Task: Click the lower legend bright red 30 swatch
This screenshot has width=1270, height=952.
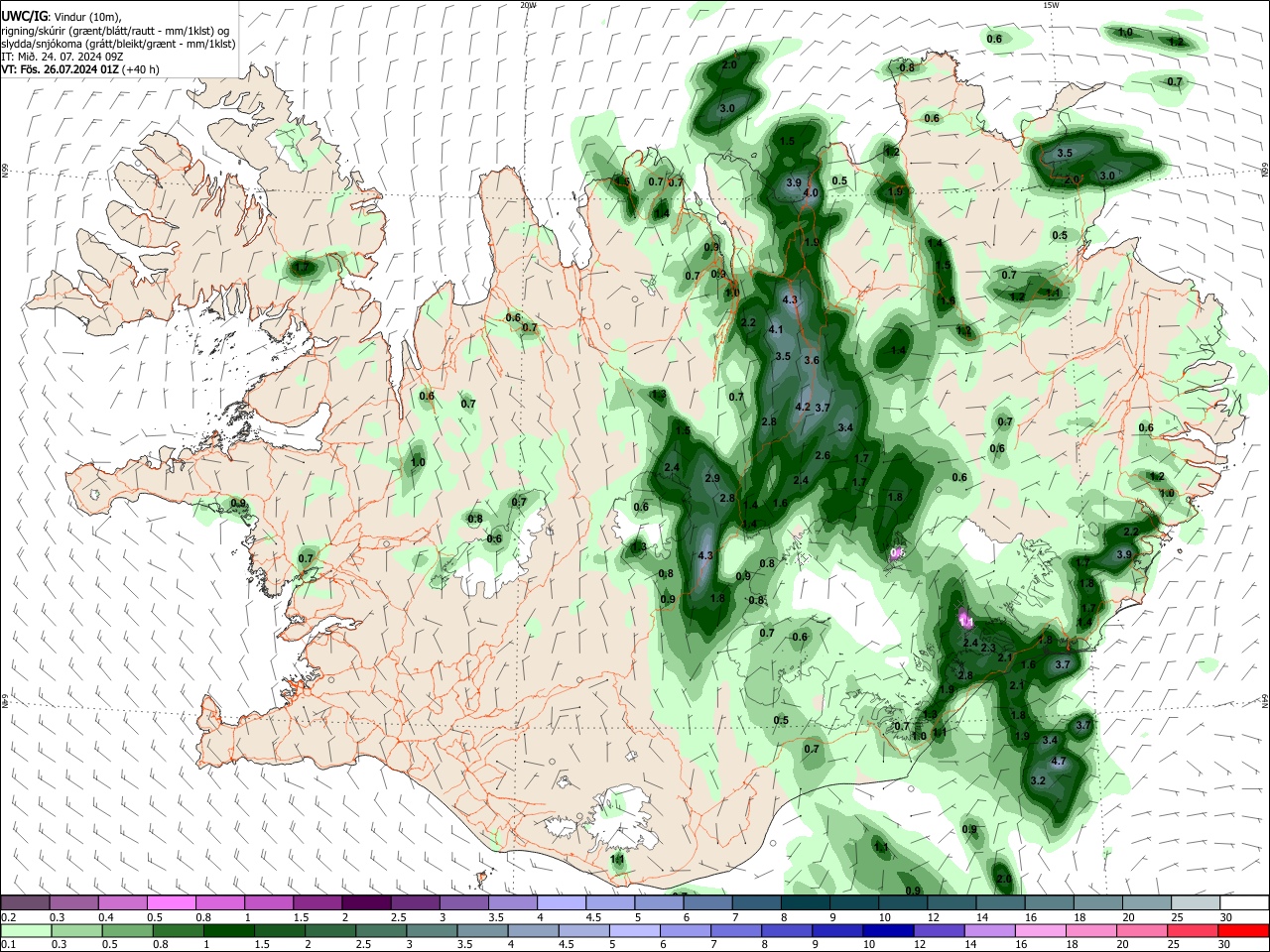Action: coord(1243,930)
